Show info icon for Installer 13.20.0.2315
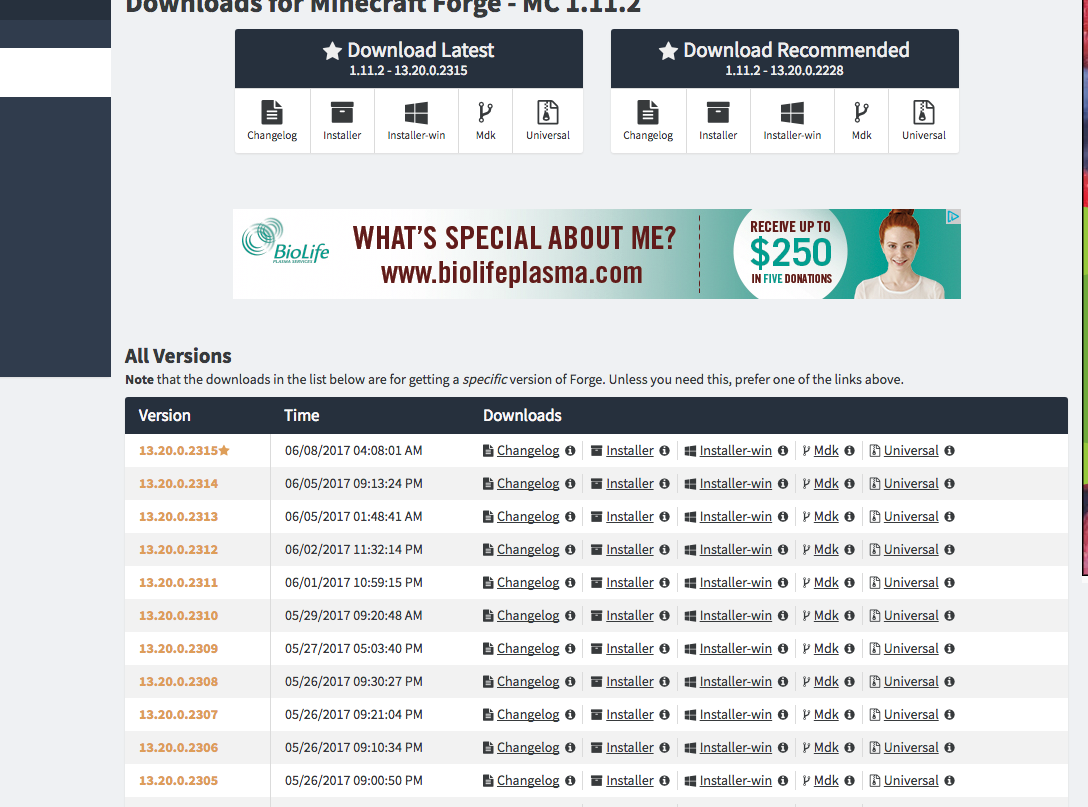The width and height of the screenshot is (1088, 807). [665, 450]
